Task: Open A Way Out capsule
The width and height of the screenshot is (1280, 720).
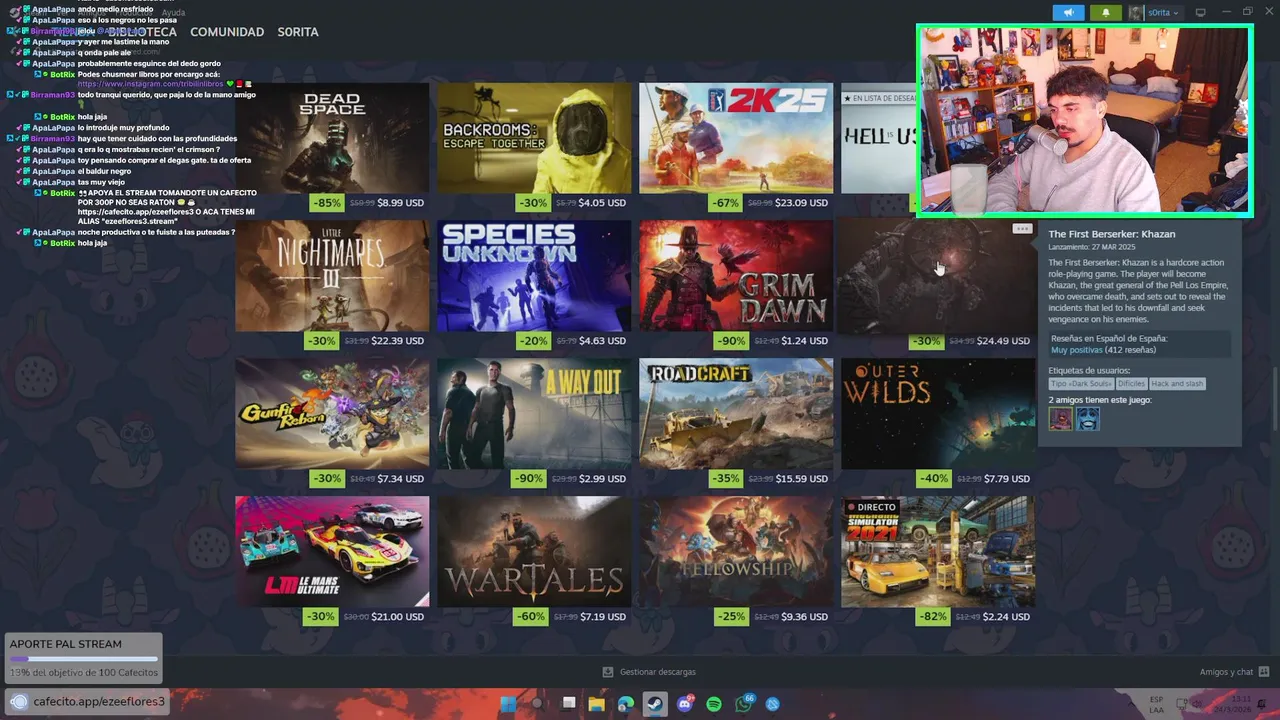Action: tap(534, 414)
